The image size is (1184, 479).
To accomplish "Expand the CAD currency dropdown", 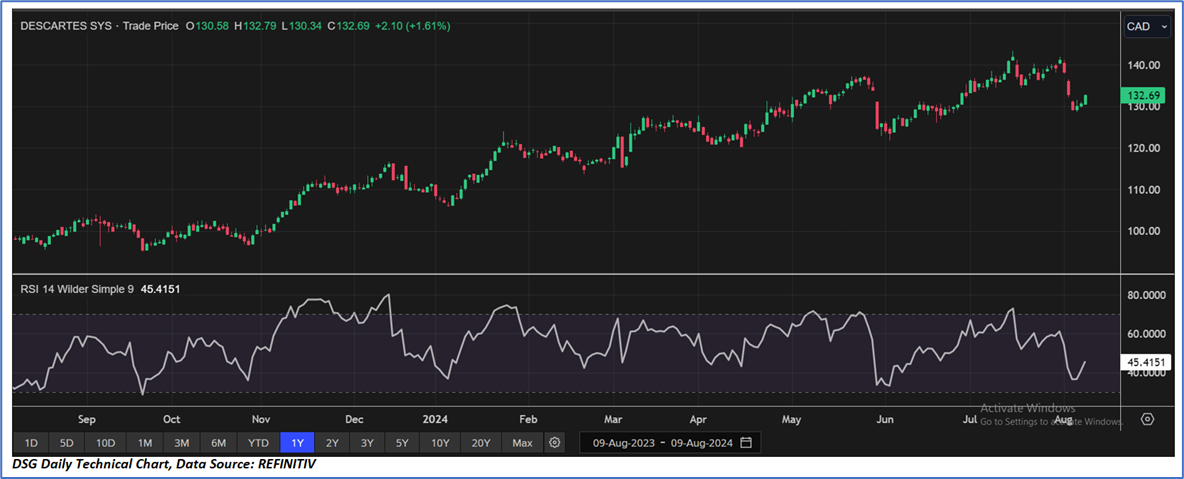I will (x=1146, y=27).
